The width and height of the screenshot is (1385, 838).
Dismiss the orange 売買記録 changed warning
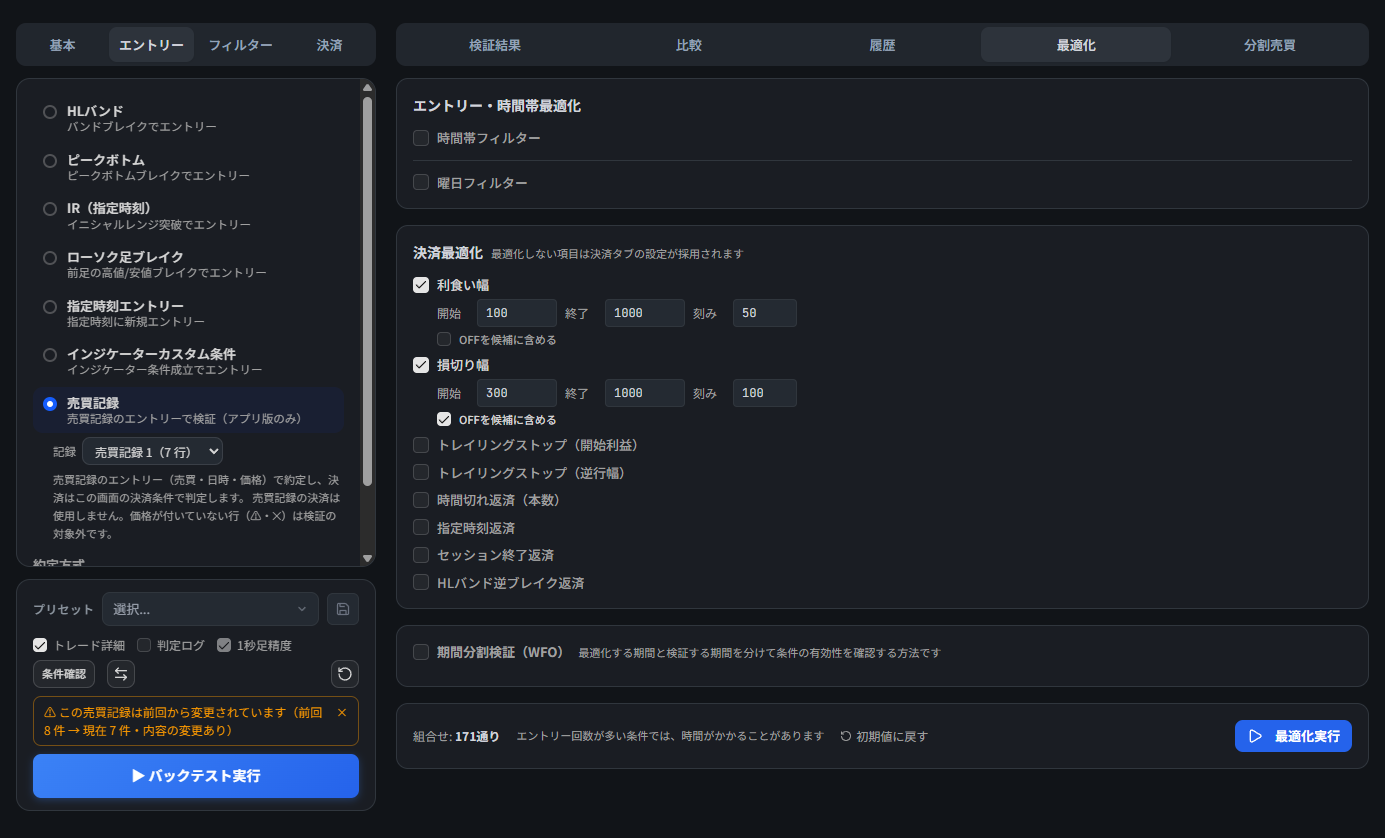342,713
